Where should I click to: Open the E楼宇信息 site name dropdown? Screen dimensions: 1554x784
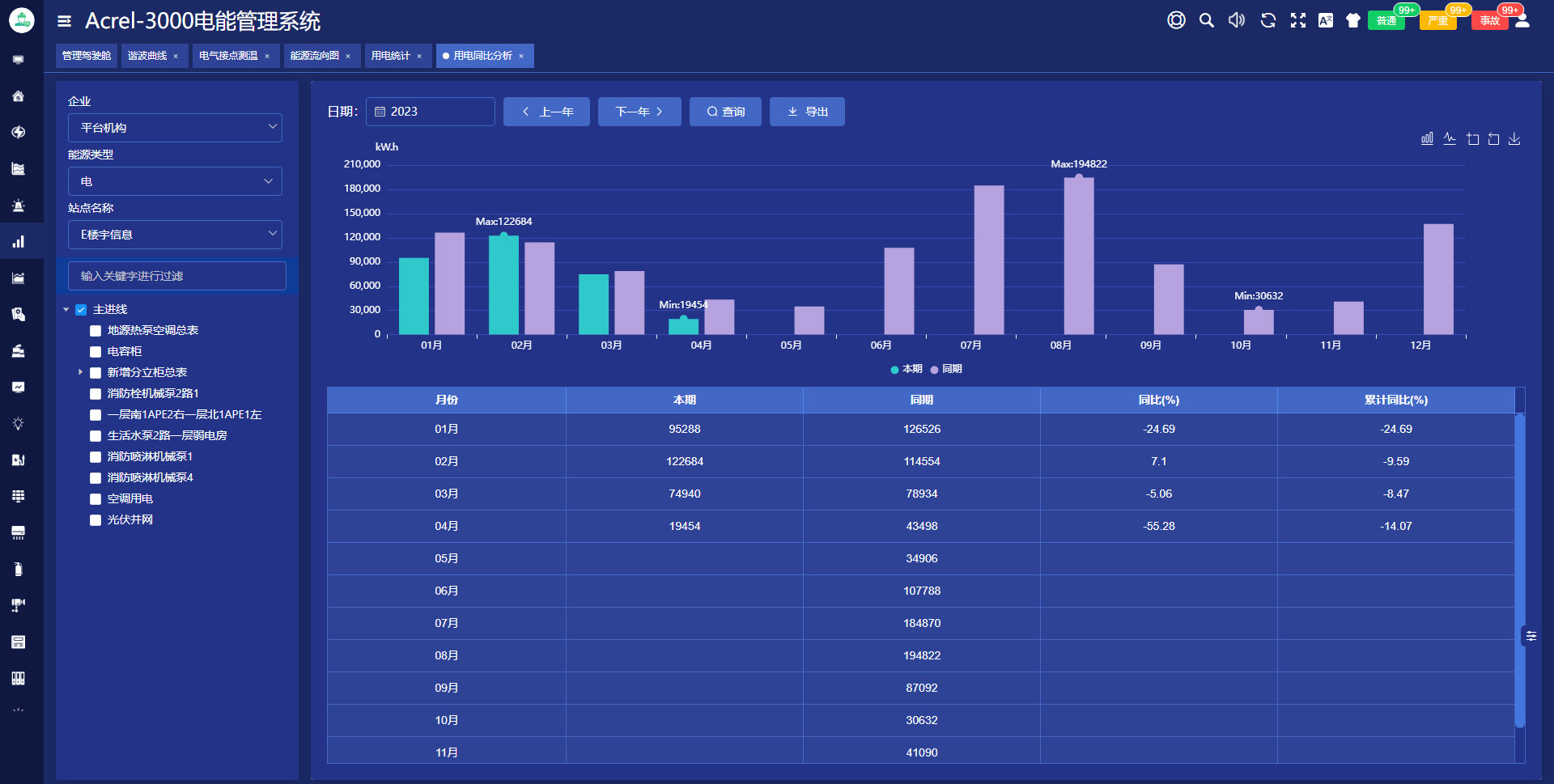[x=175, y=235]
